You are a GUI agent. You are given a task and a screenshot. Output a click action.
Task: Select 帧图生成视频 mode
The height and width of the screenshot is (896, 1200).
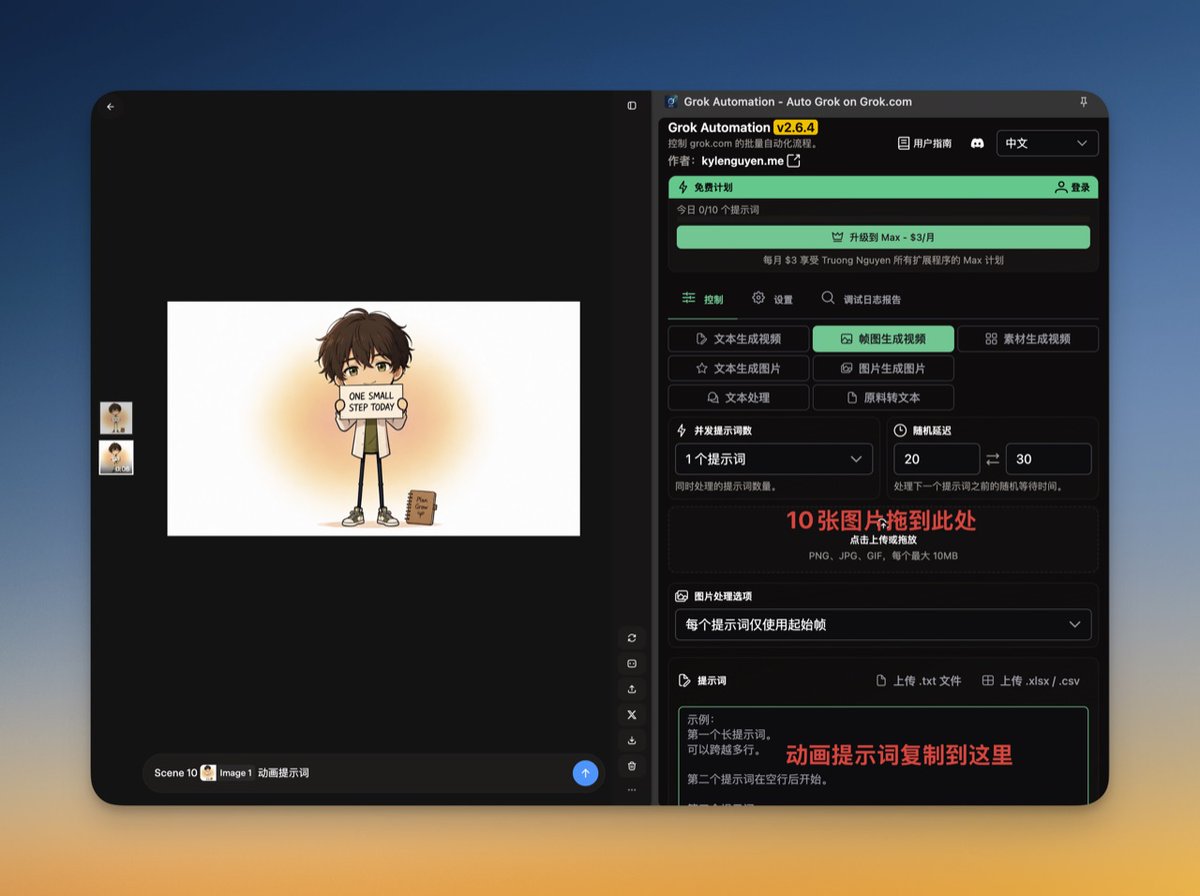[x=883, y=339]
